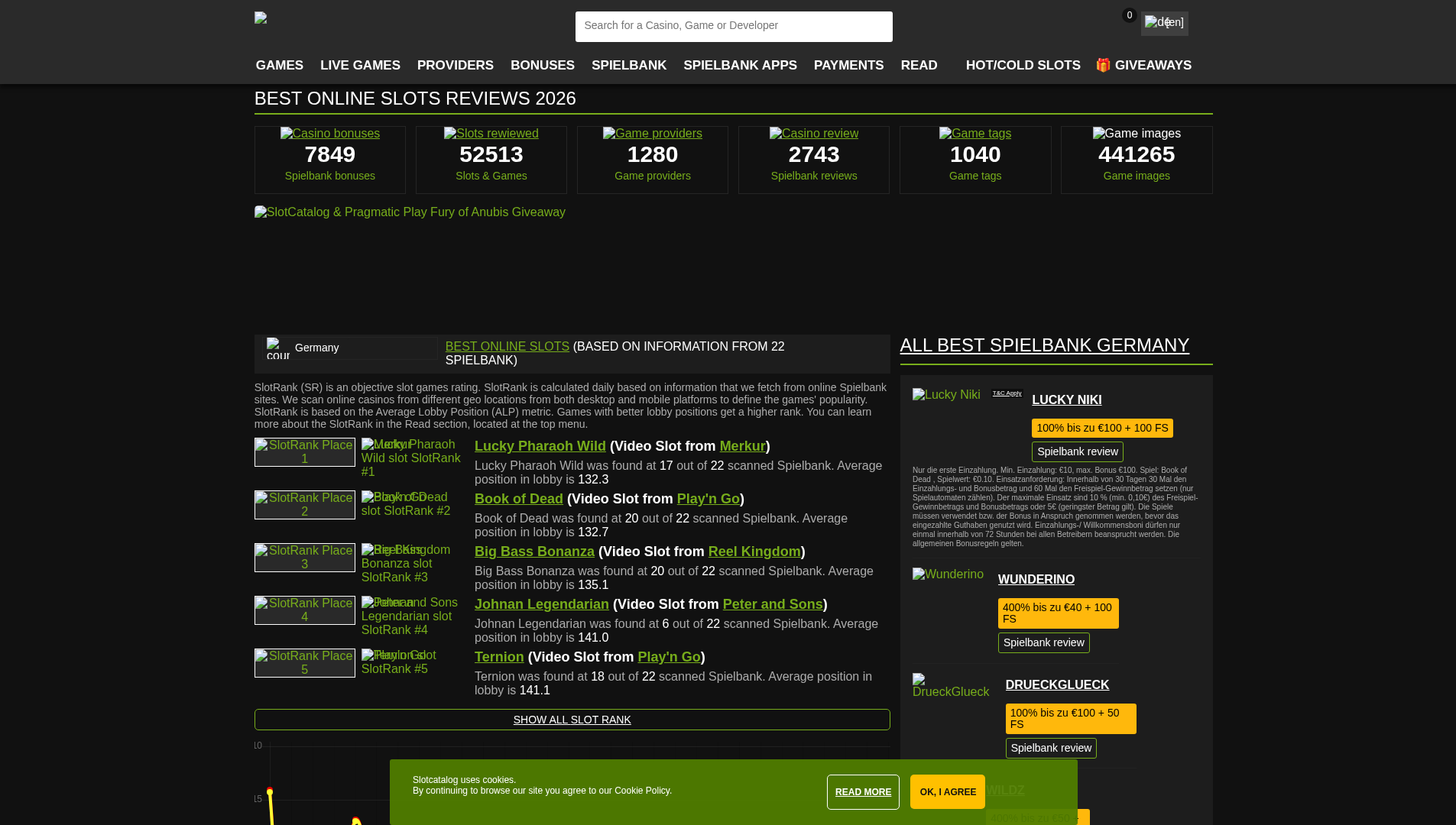Claim DrueckGlueck 100% bonus offer
Image resolution: width=1456 pixels, height=825 pixels.
1071,719
